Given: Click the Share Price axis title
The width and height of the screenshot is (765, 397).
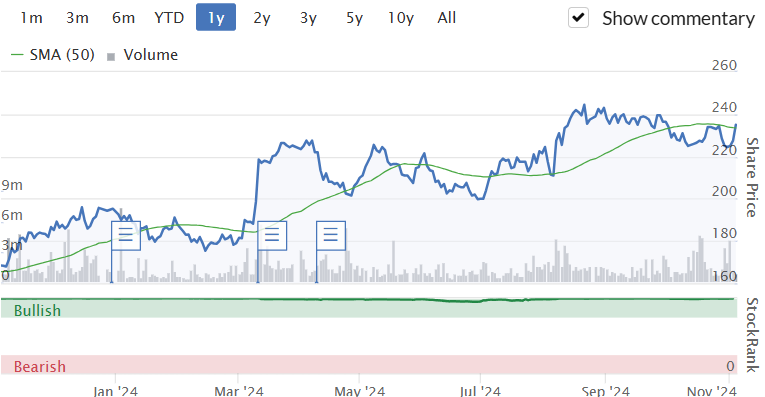Looking at the screenshot, I should pos(752,177).
